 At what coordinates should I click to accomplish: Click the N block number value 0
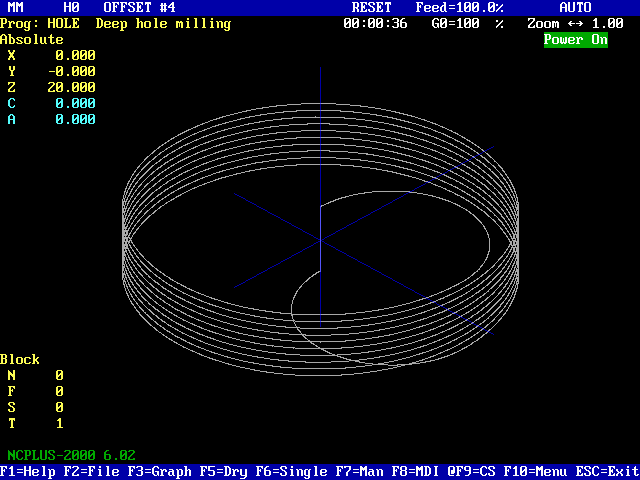pos(60,376)
